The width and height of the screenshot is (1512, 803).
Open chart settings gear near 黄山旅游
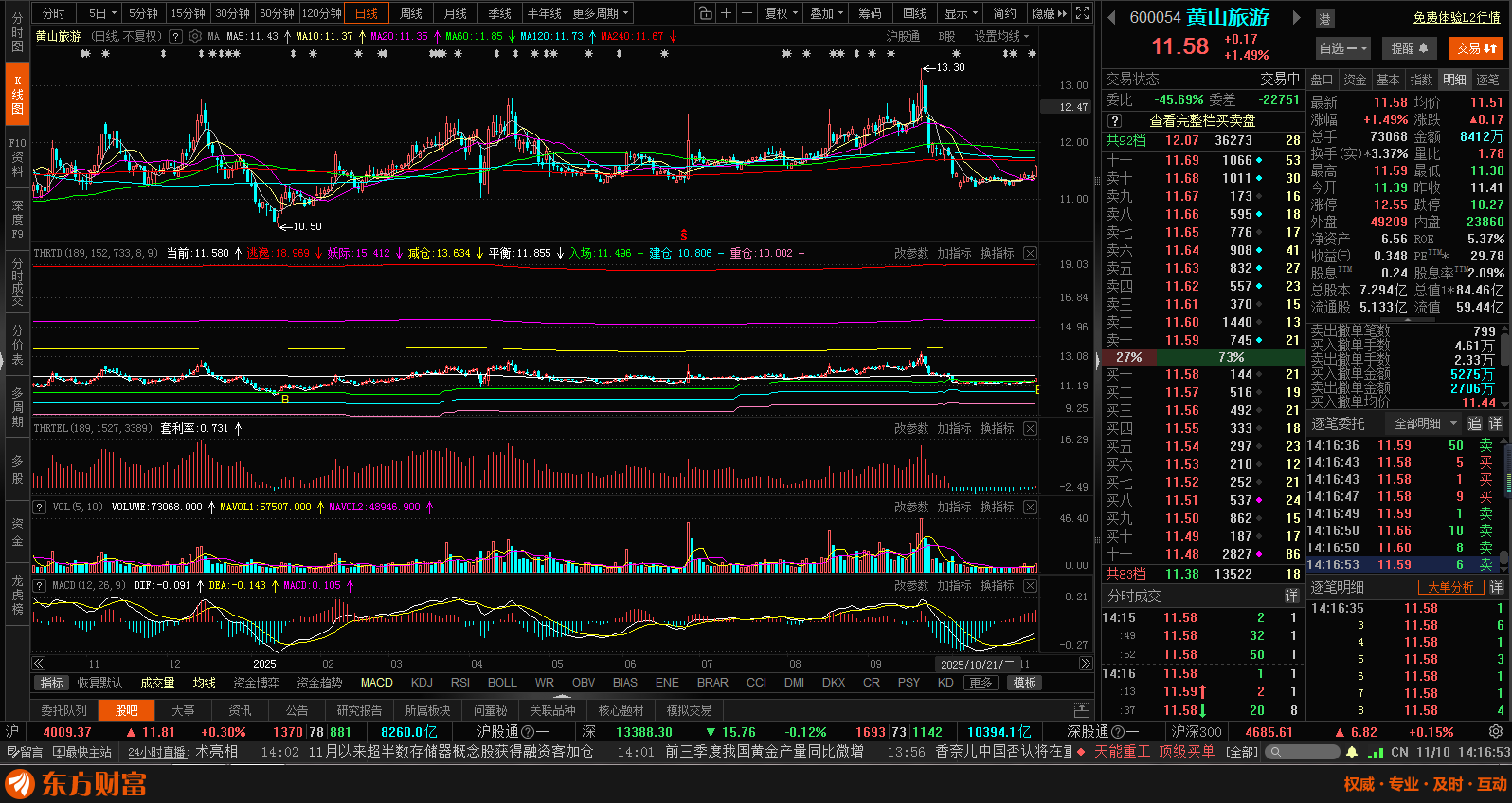tap(195, 36)
